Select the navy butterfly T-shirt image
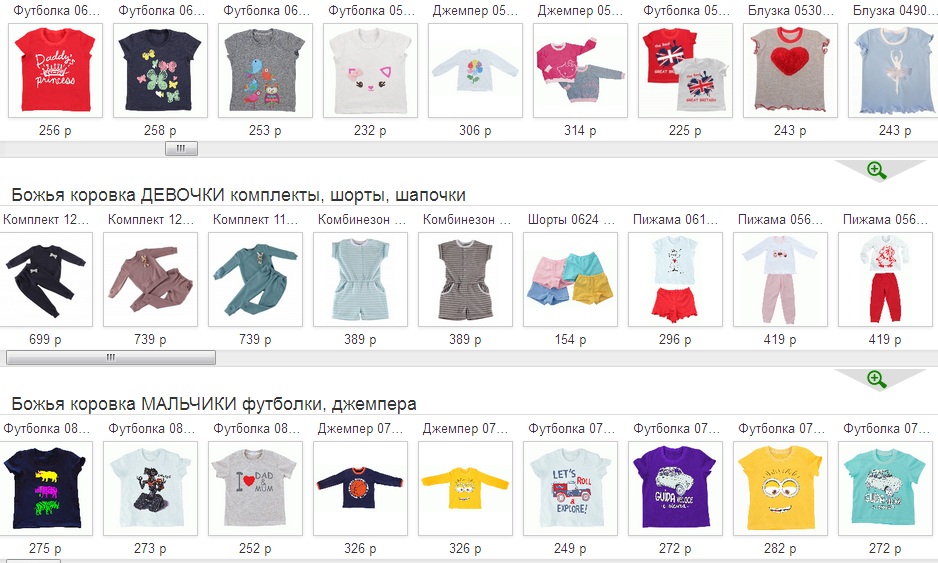938x563 pixels. point(160,71)
